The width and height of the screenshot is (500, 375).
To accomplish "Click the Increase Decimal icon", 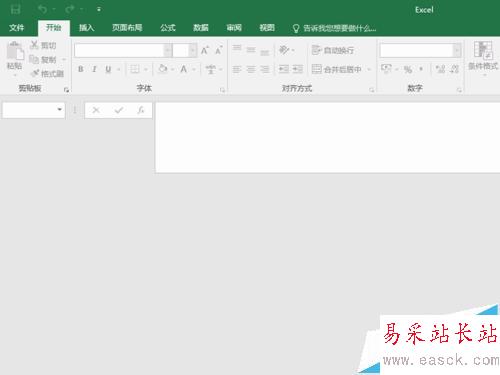I will [440, 69].
